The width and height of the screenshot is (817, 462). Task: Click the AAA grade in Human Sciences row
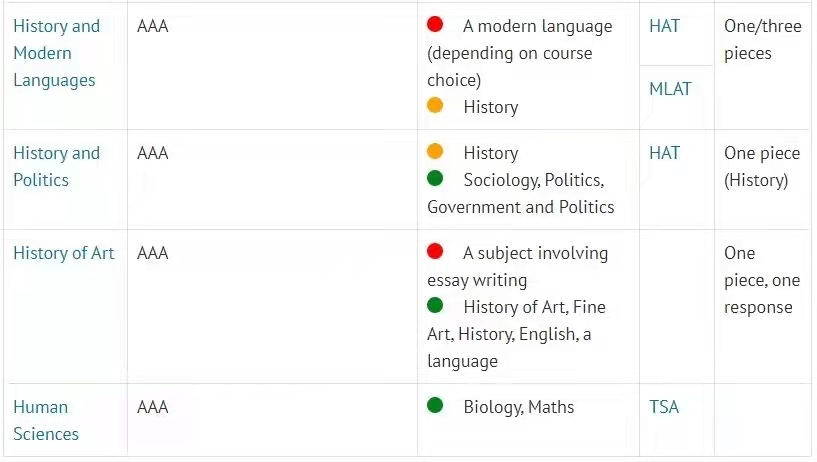point(153,407)
